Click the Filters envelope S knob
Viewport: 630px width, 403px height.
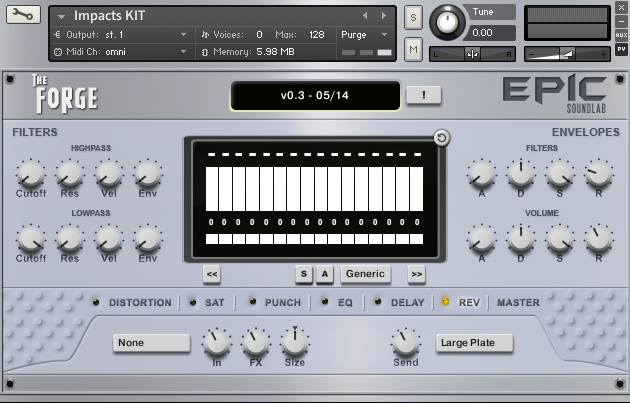(x=560, y=174)
